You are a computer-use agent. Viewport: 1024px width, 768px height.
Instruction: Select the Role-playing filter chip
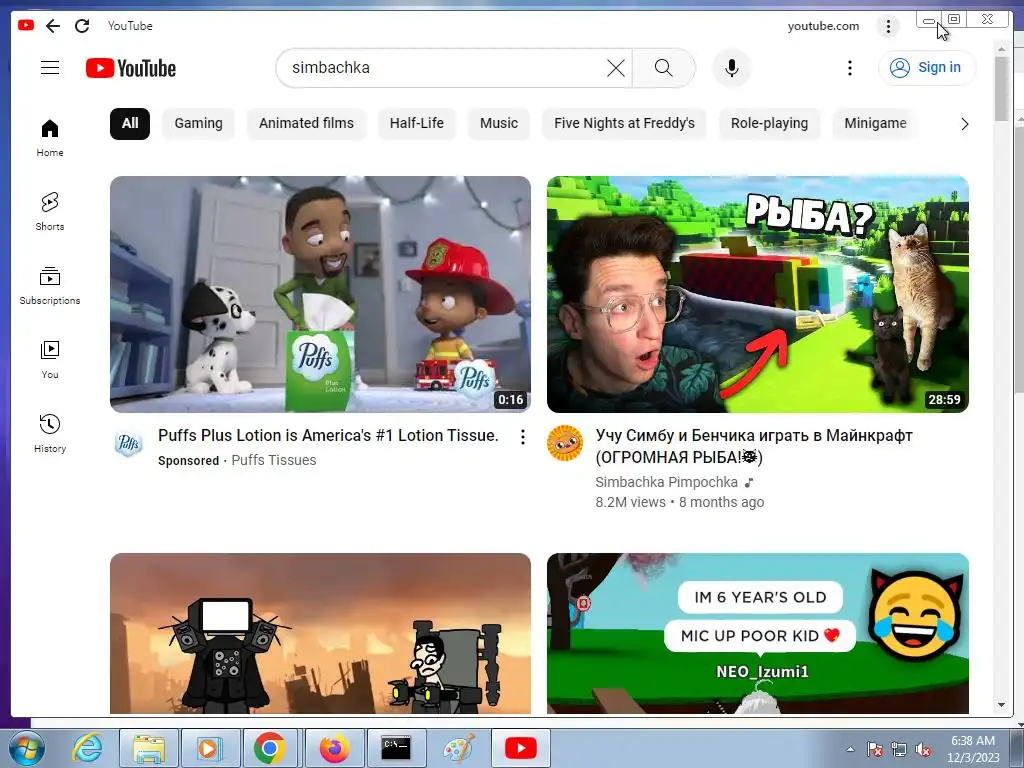point(769,123)
